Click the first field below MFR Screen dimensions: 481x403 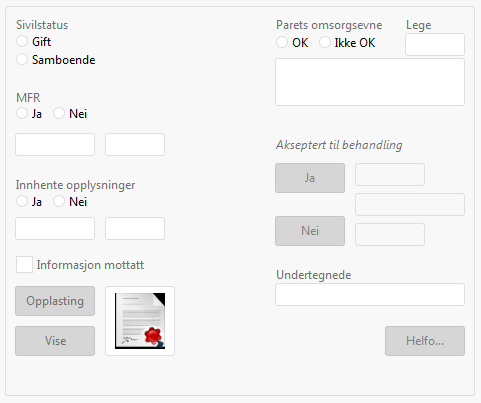point(55,144)
